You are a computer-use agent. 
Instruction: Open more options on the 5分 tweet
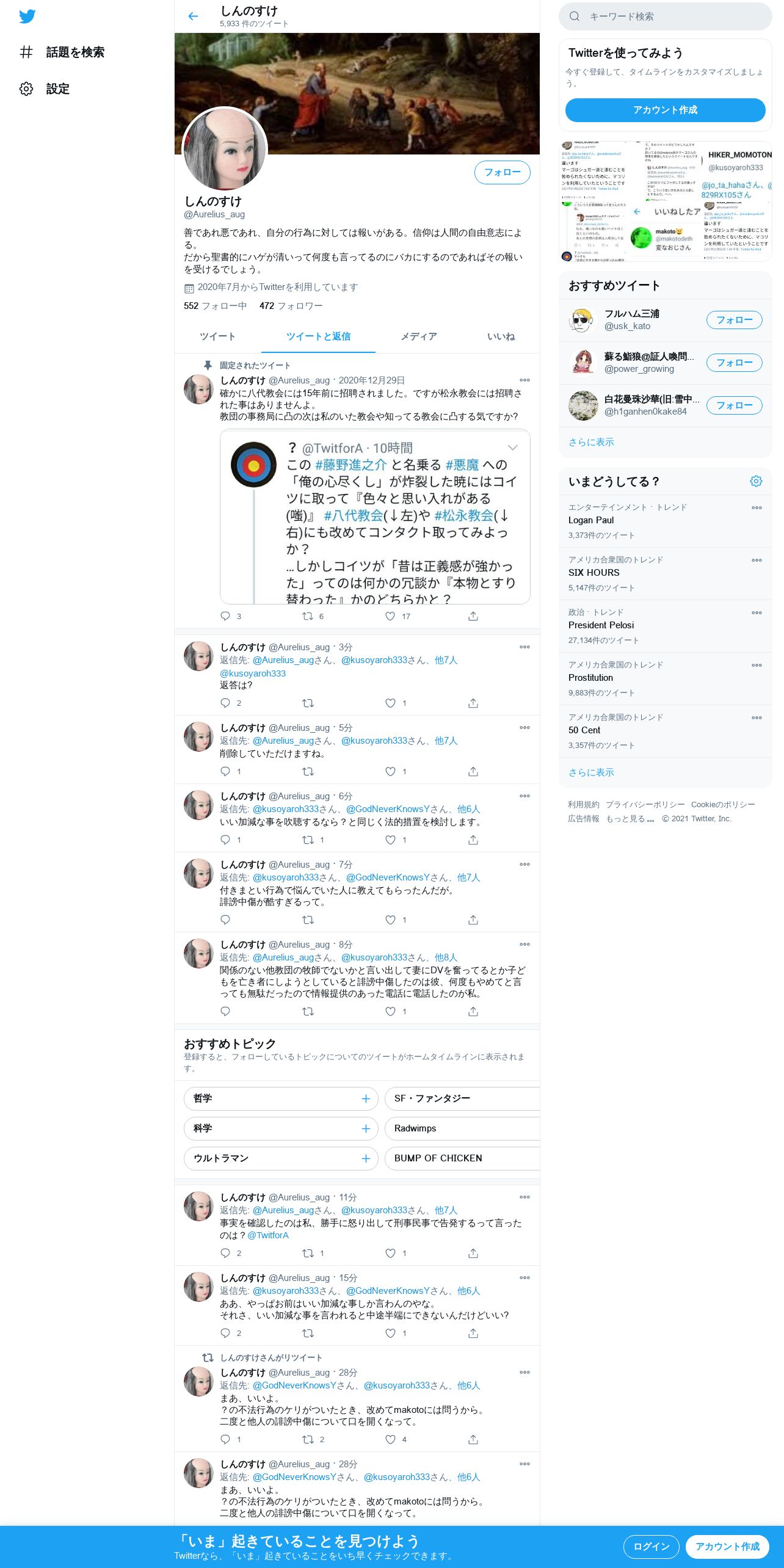524,728
